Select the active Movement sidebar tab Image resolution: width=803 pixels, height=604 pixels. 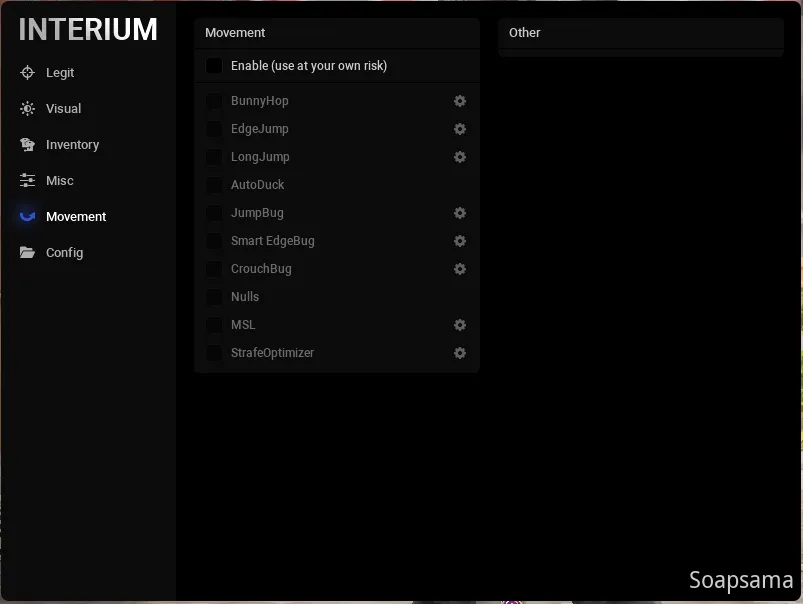click(76, 217)
